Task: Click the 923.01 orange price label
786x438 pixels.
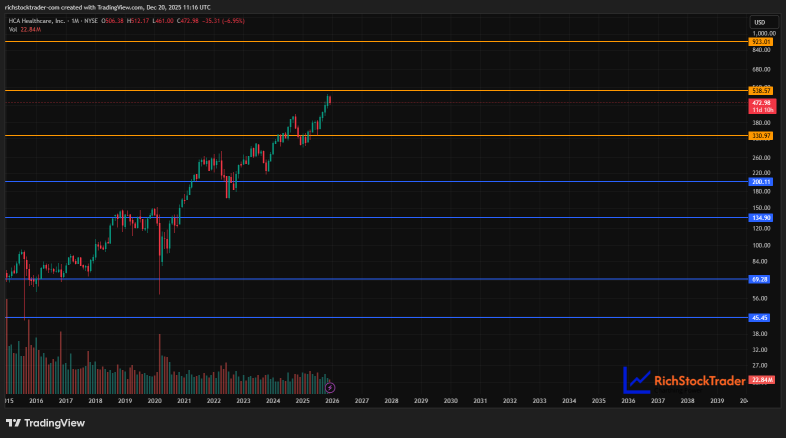Action: click(x=760, y=42)
